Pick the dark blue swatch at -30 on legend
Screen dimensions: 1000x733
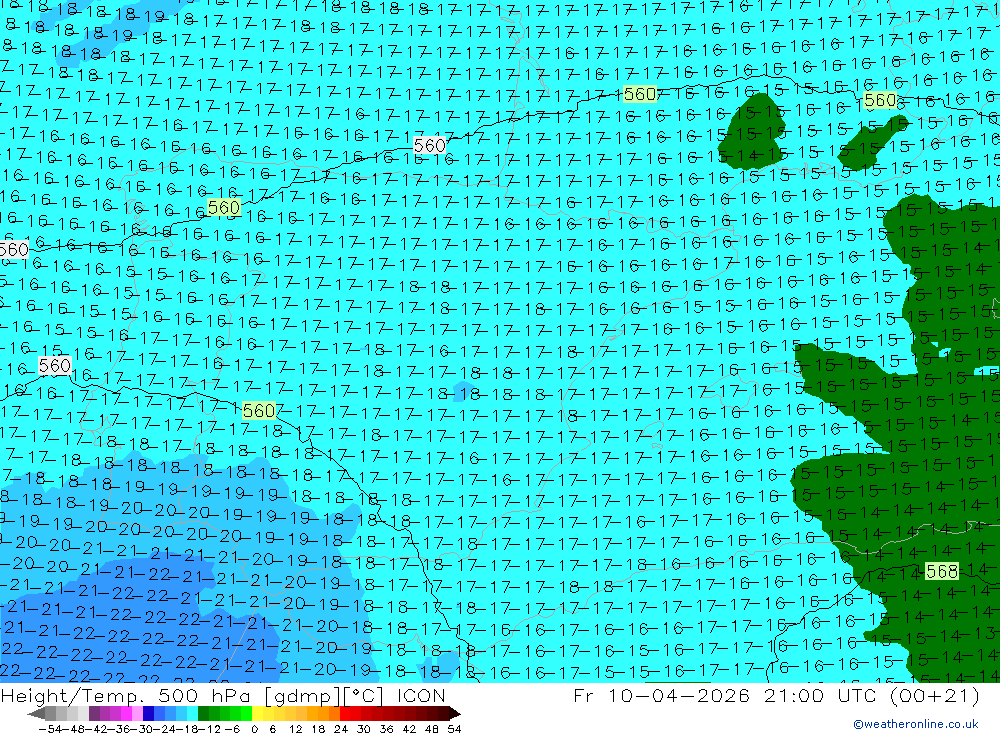(x=148, y=714)
